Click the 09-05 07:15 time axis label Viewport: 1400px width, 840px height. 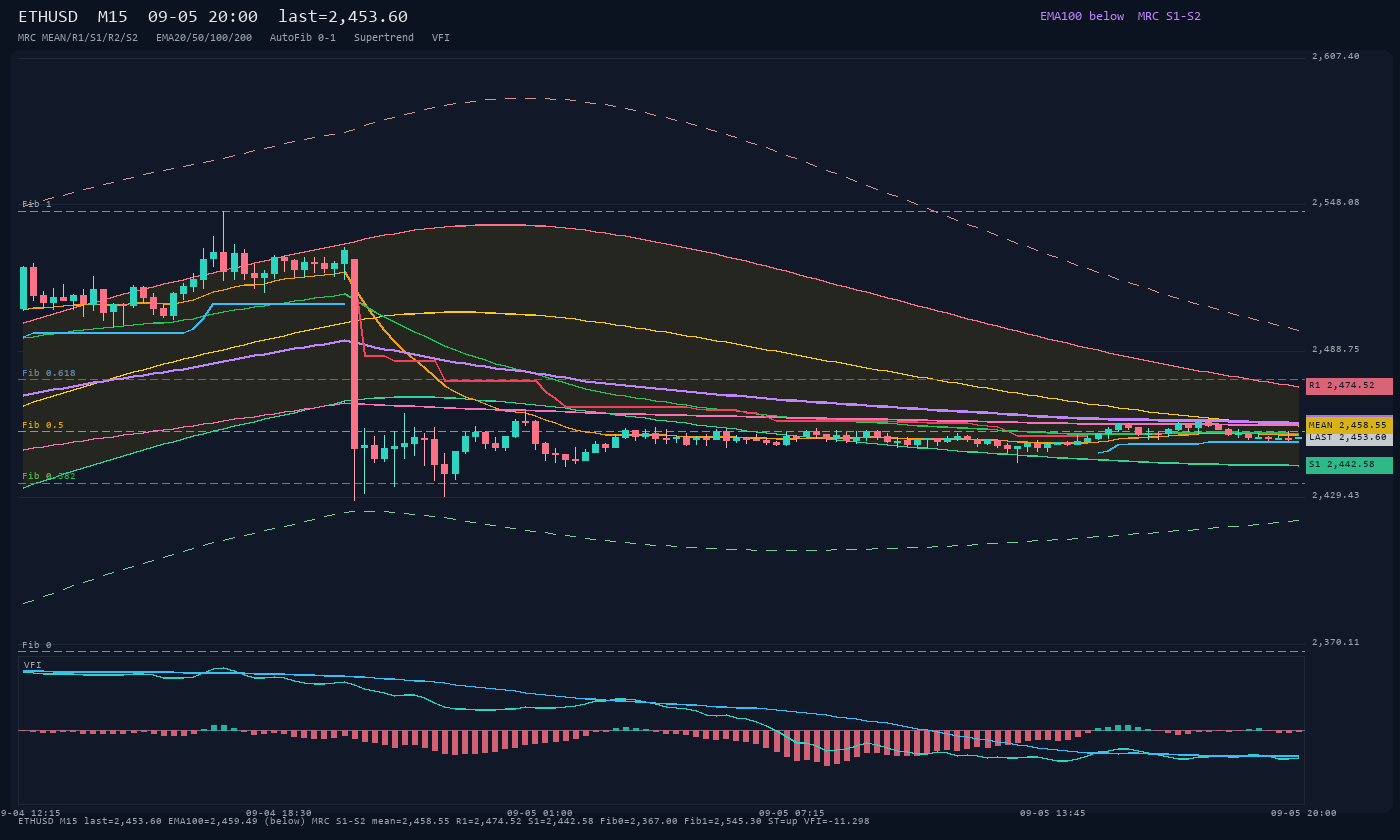click(x=792, y=813)
